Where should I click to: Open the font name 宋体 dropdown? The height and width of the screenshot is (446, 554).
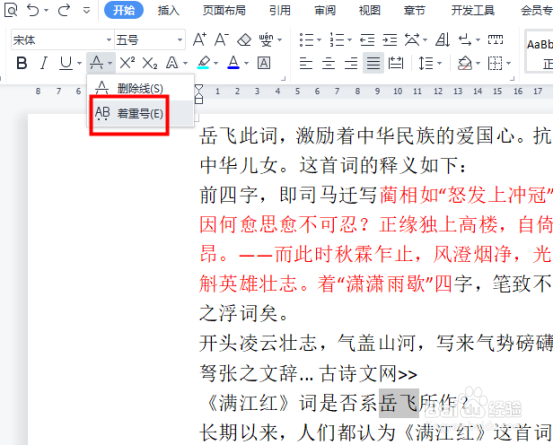click(109, 40)
